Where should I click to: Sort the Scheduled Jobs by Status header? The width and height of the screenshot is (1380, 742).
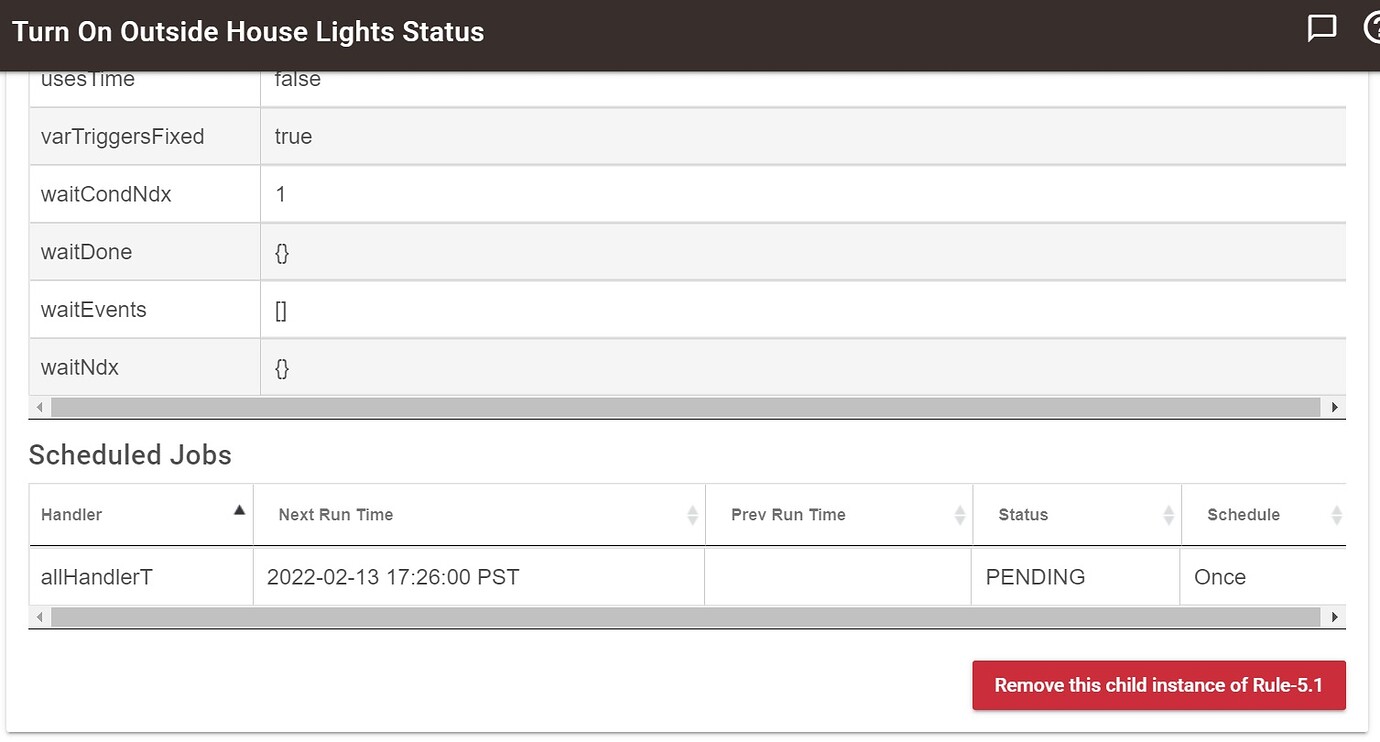[1023, 514]
